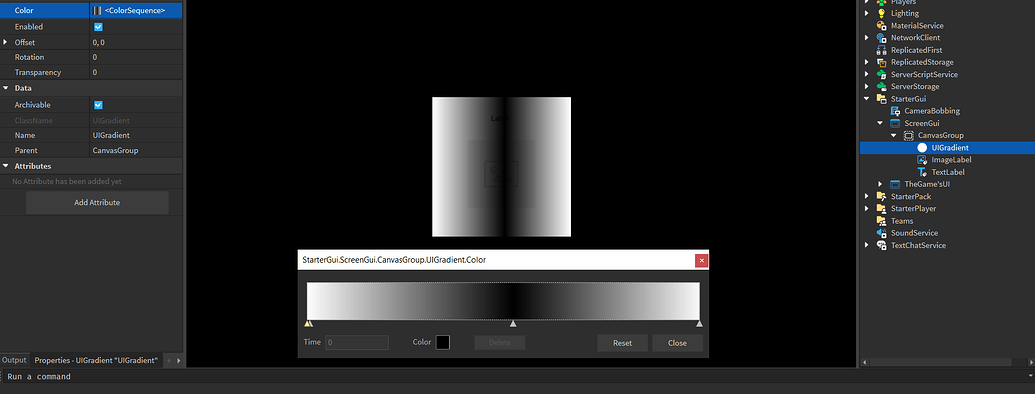Switch to the Output tab
The height and width of the screenshot is (394, 1035).
14,360
